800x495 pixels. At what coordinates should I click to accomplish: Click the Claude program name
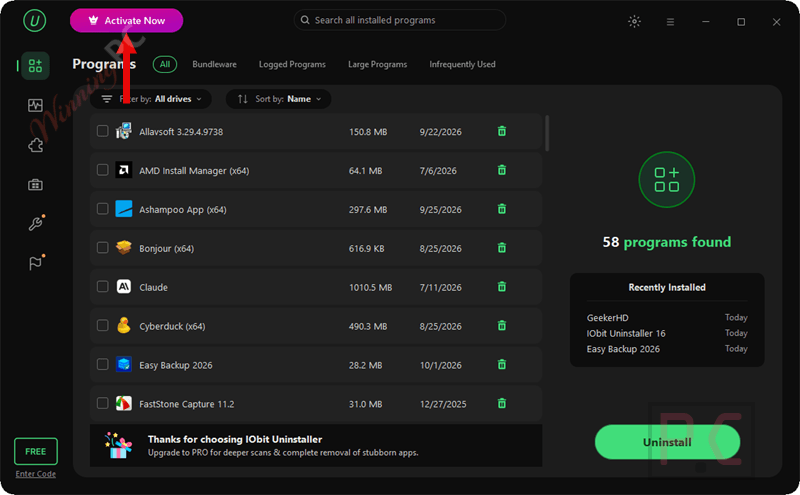click(x=154, y=287)
